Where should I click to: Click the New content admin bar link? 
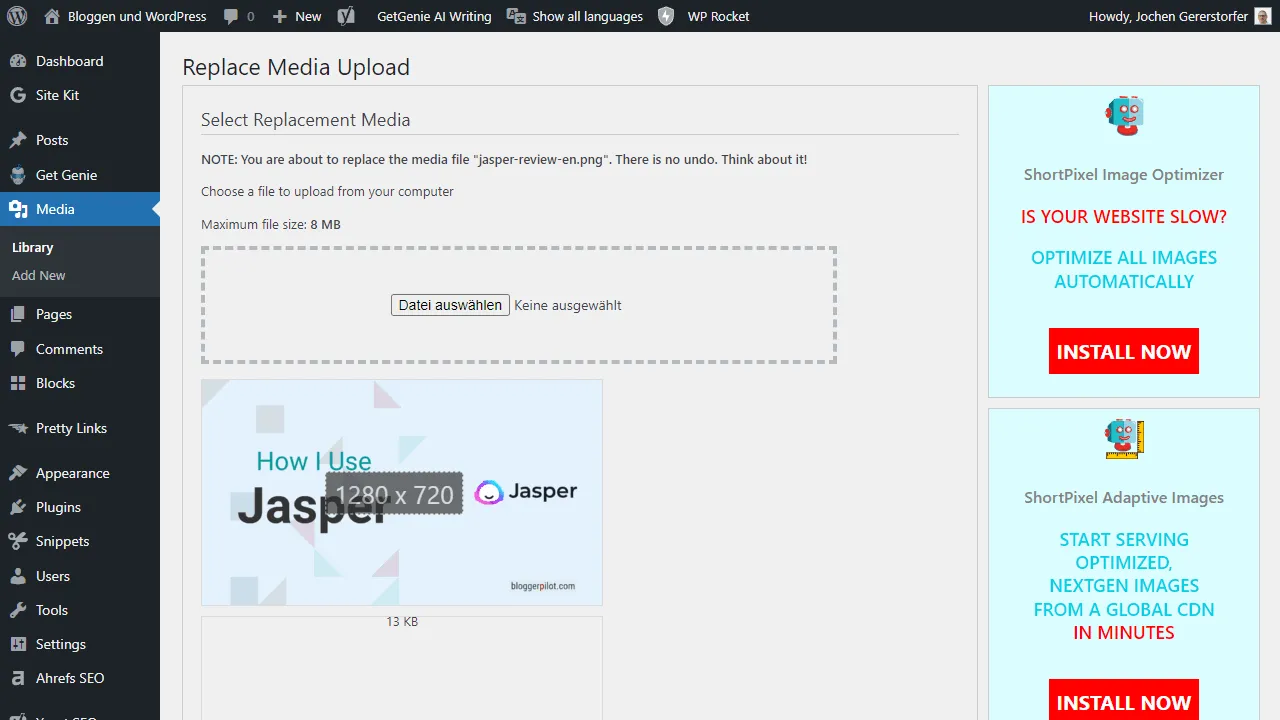pyautogui.click(x=297, y=16)
